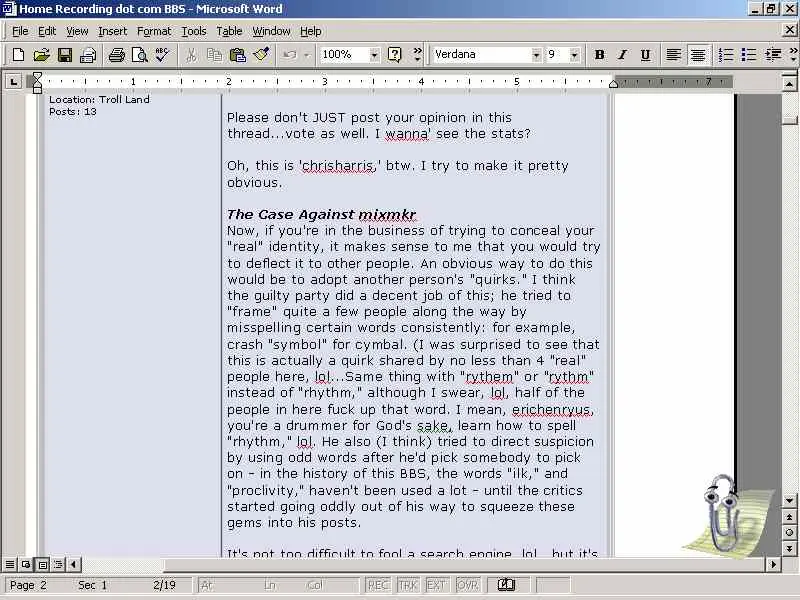The image size is (800, 600).
Task: Jump to next page double-arrow button
Action: [x=789, y=548]
